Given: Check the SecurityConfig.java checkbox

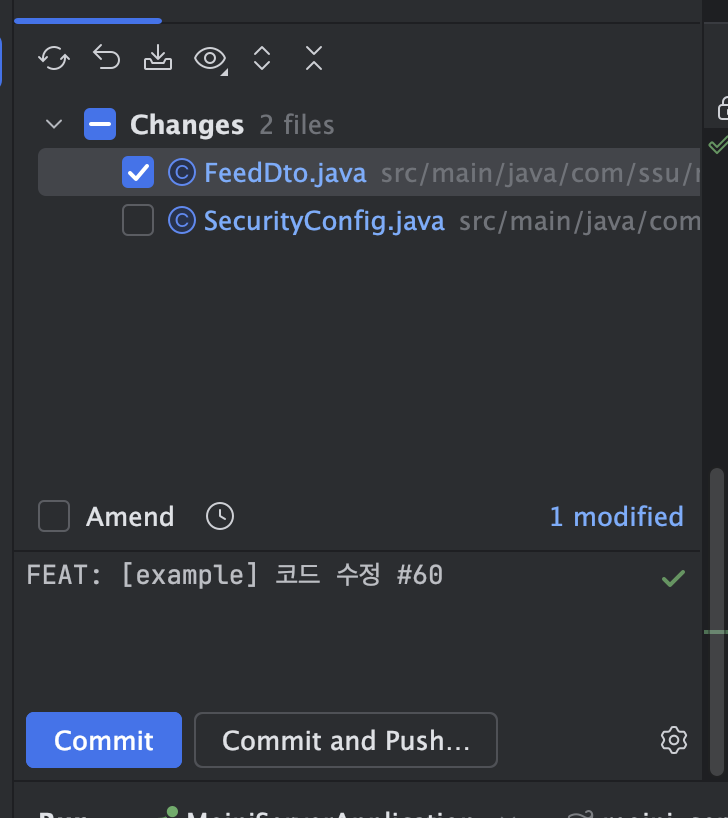Looking at the screenshot, I should coord(138,220).
